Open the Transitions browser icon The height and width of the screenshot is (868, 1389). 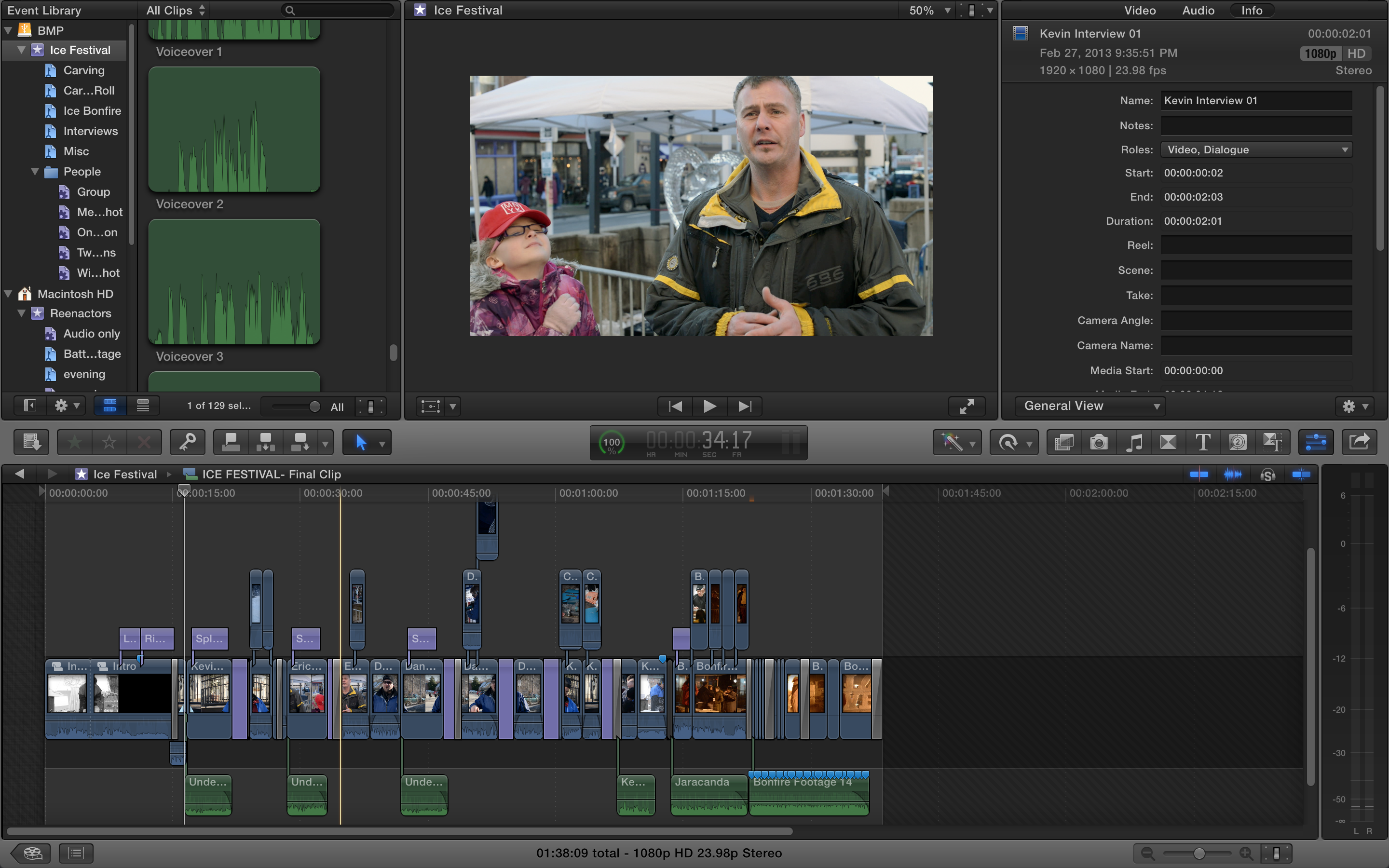tap(1168, 442)
